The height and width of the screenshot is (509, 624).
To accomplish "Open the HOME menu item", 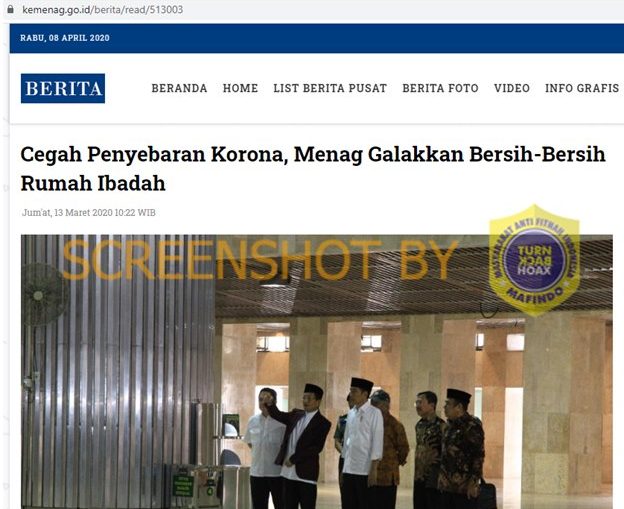I will tap(240, 88).
